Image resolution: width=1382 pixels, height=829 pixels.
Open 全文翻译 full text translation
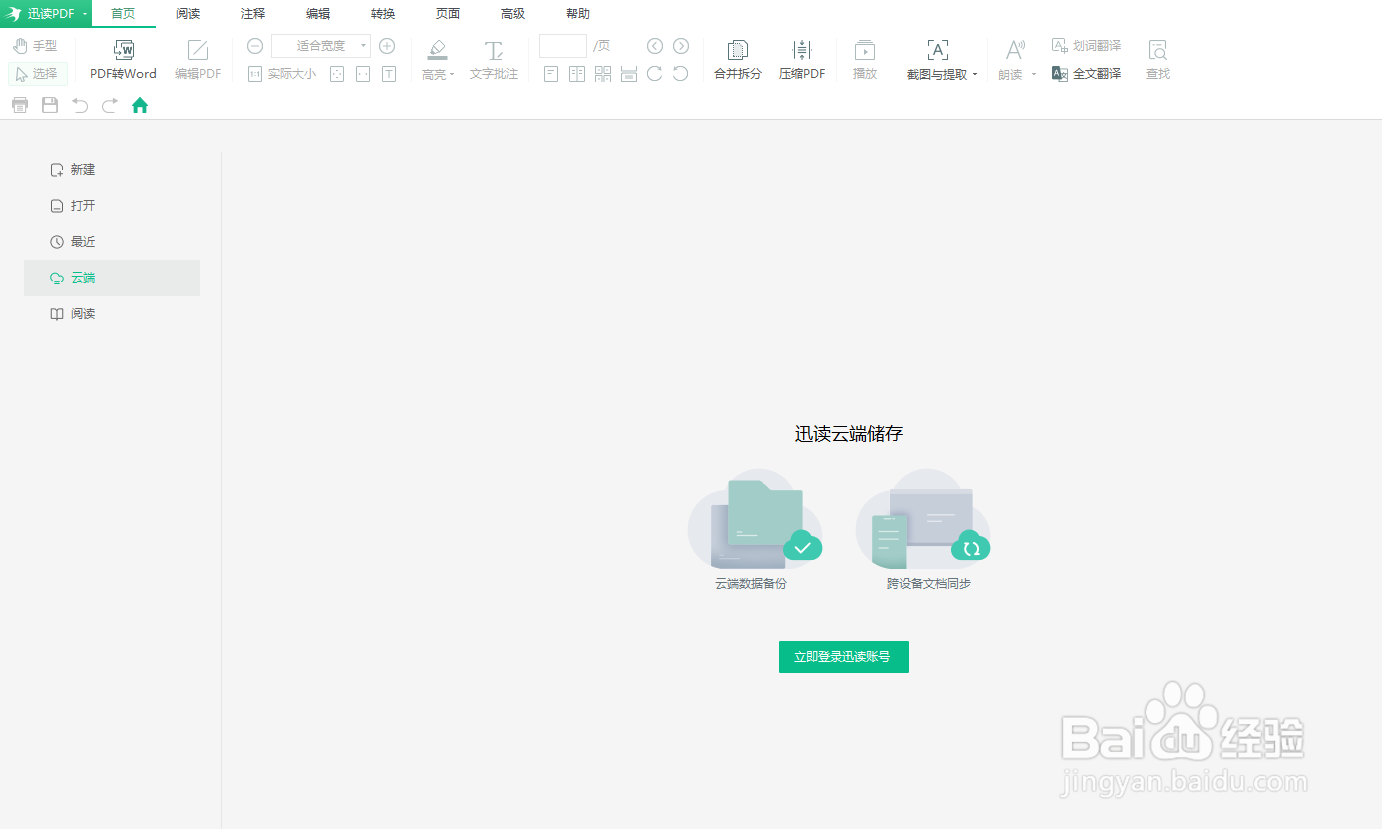[x=1087, y=74]
